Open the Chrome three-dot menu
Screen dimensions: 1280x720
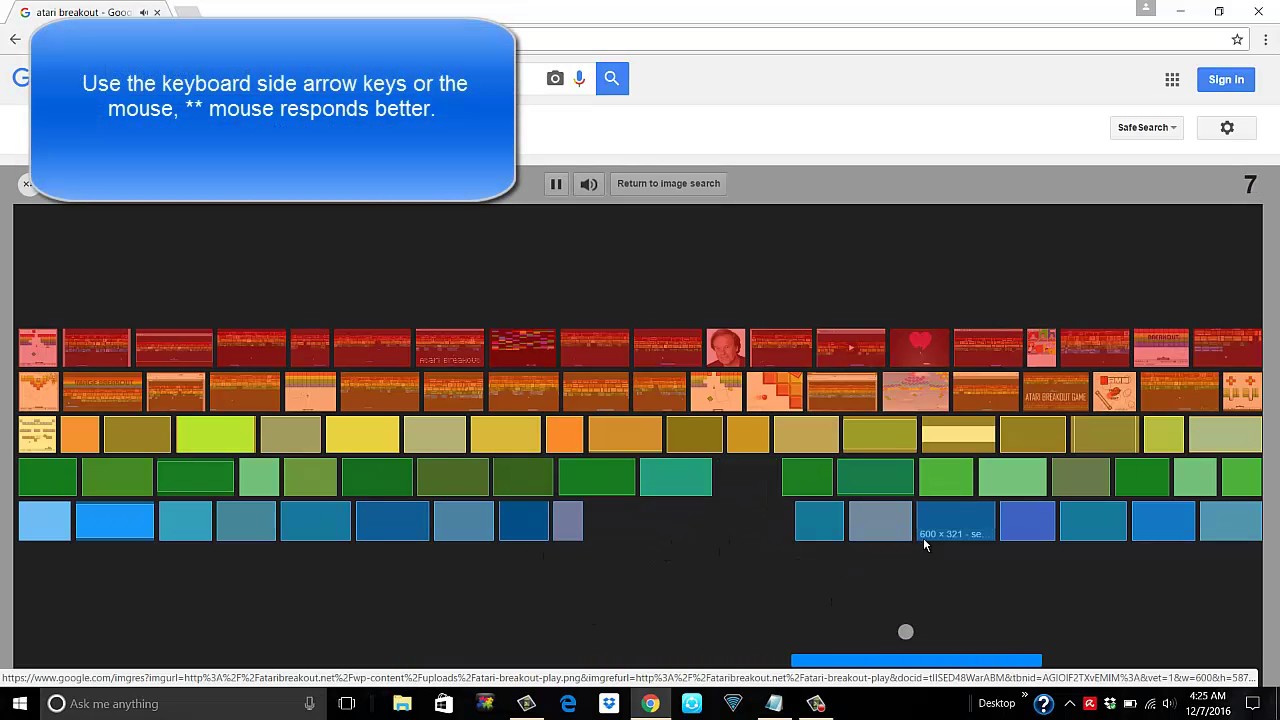coord(1265,40)
